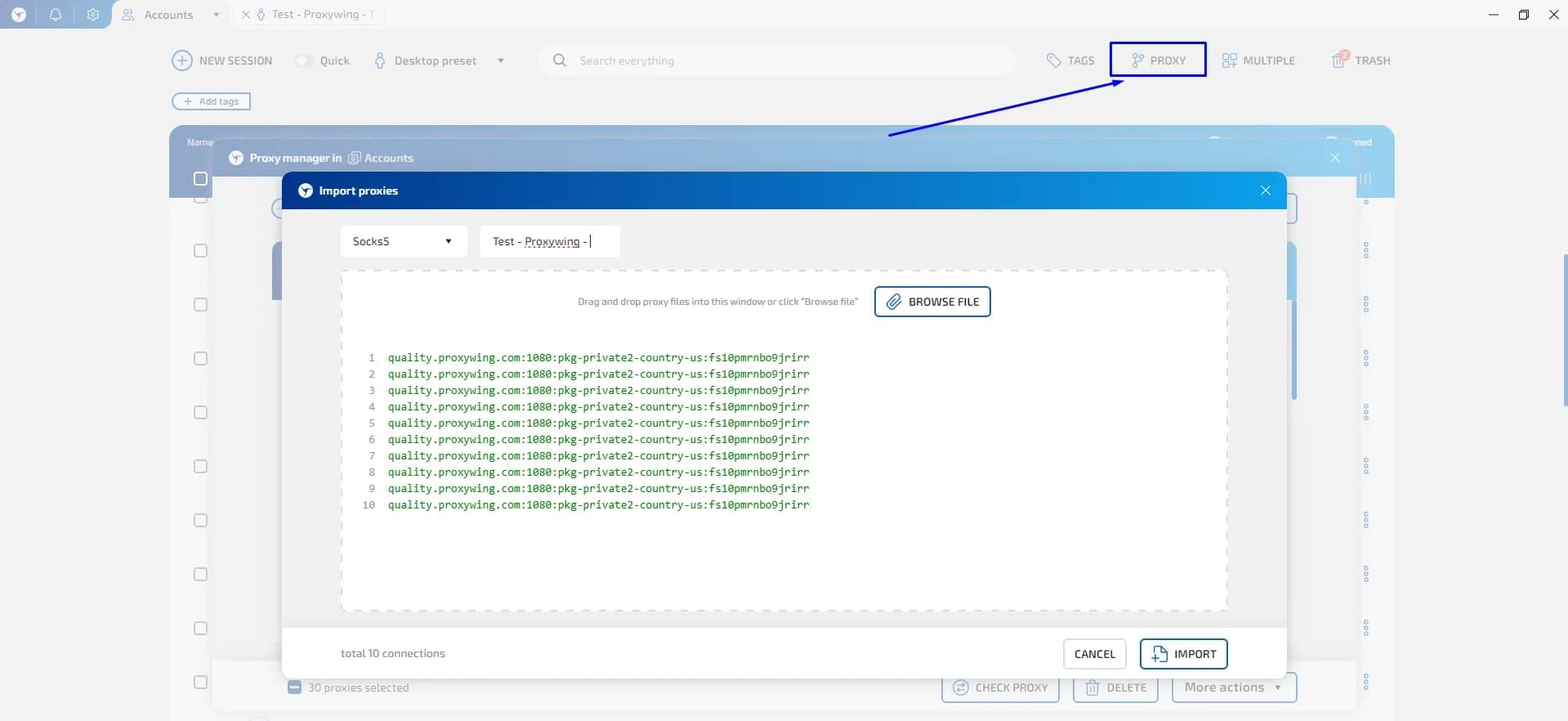Click the notification bell icon
Viewport: 1568px width, 721px height.
[x=56, y=15]
